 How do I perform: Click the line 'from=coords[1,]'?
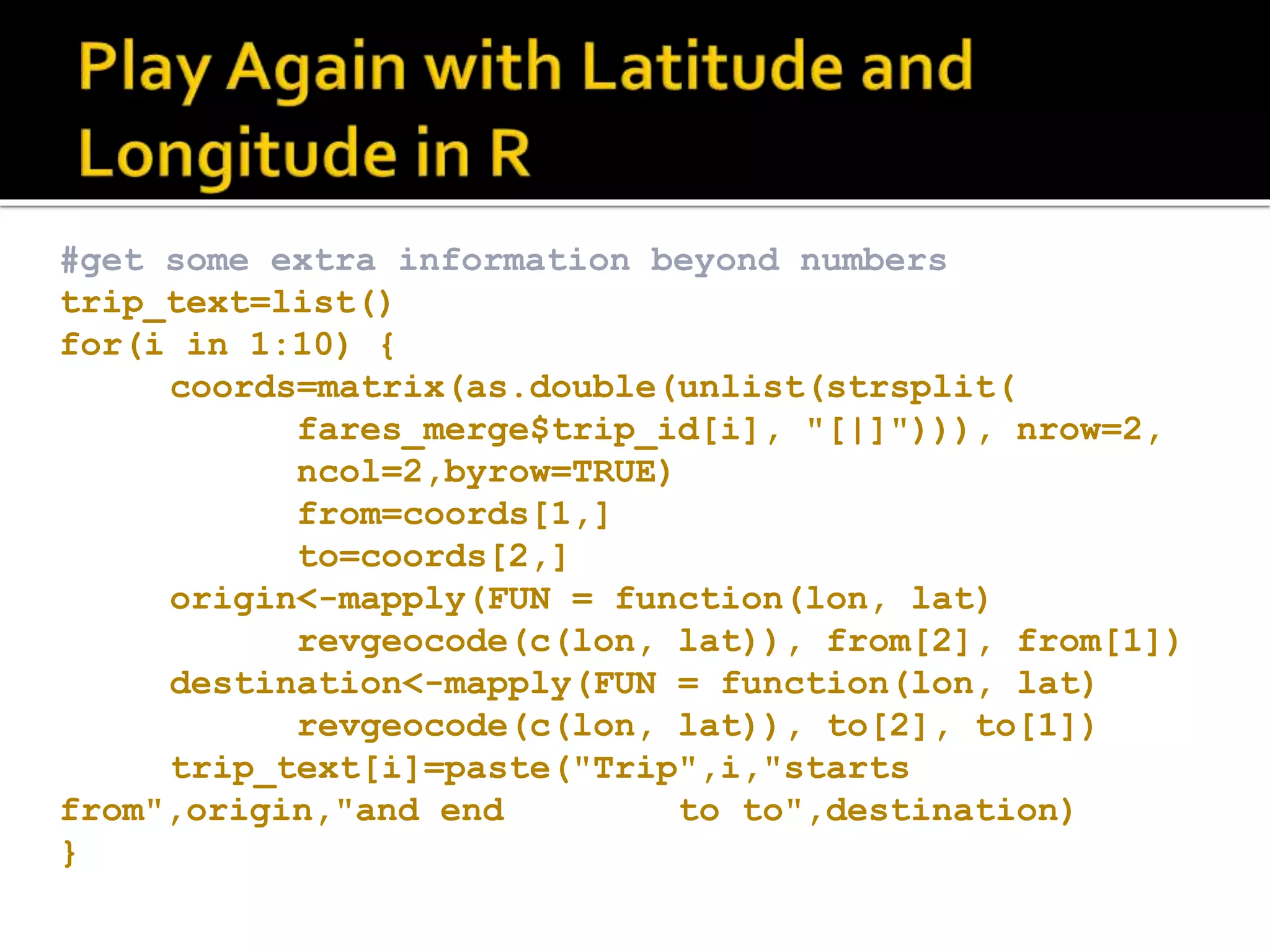click(x=453, y=515)
